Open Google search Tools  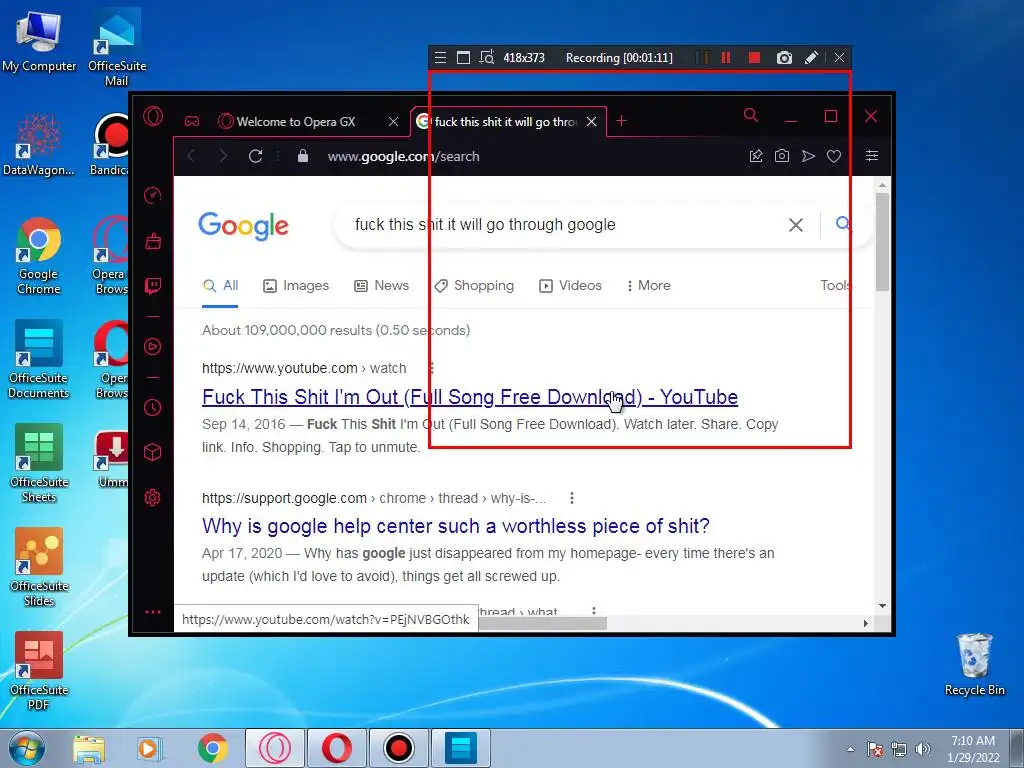pos(836,285)
